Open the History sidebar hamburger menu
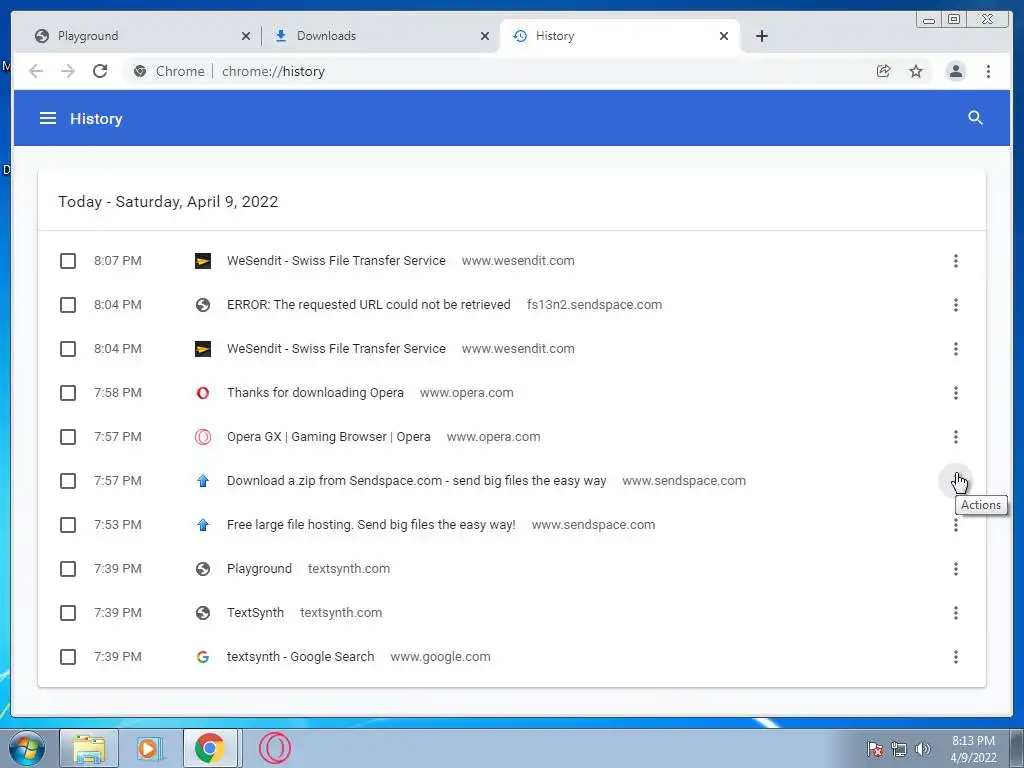Viewport: 1024px width, 768px height. click(x=48, y=118)
